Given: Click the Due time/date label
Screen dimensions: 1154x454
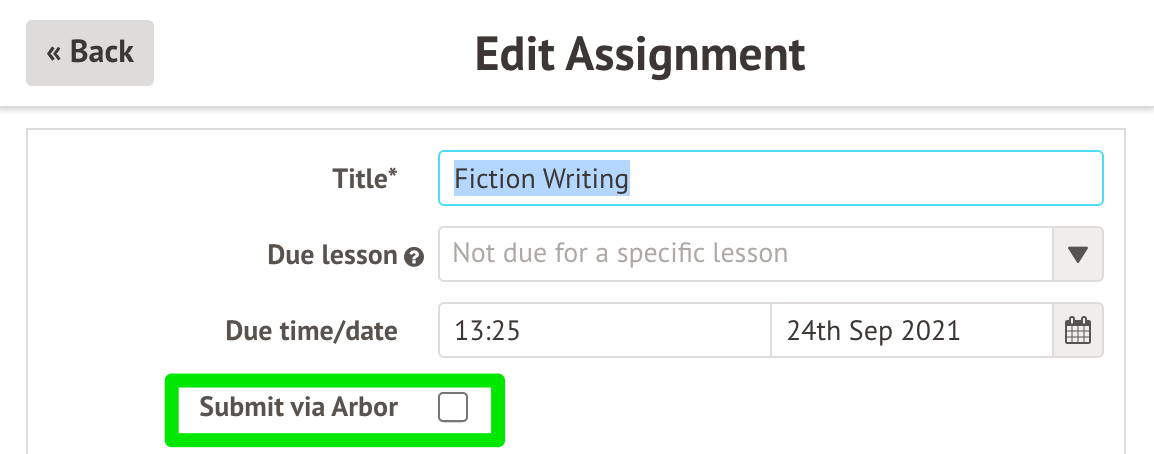Looking at the screenshot, I should click(x=311, y=330).
